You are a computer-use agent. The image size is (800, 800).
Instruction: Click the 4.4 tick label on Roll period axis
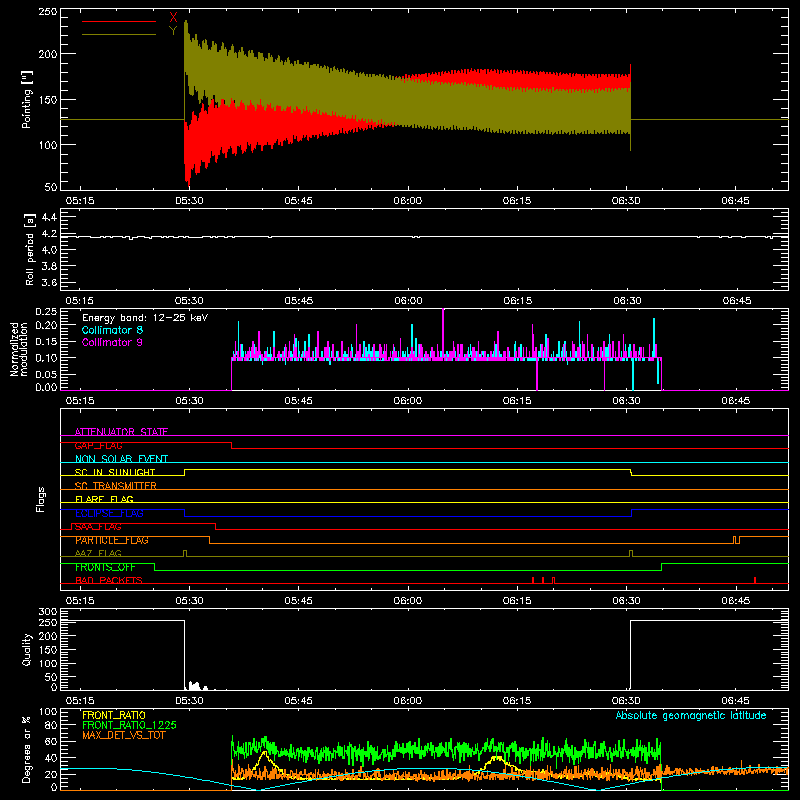click(x=49, y=217)
